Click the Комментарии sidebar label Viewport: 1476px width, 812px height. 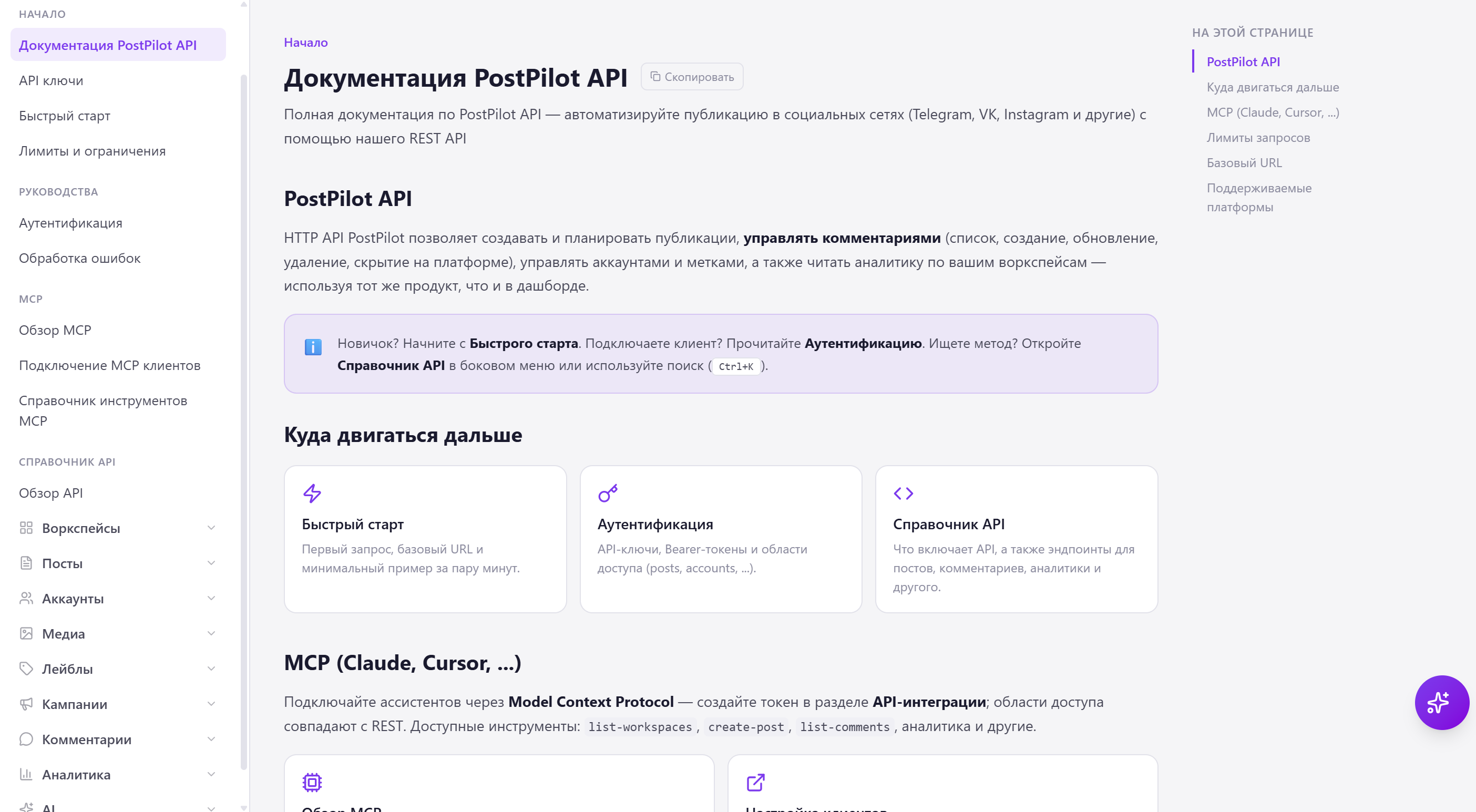click(87, 739)
